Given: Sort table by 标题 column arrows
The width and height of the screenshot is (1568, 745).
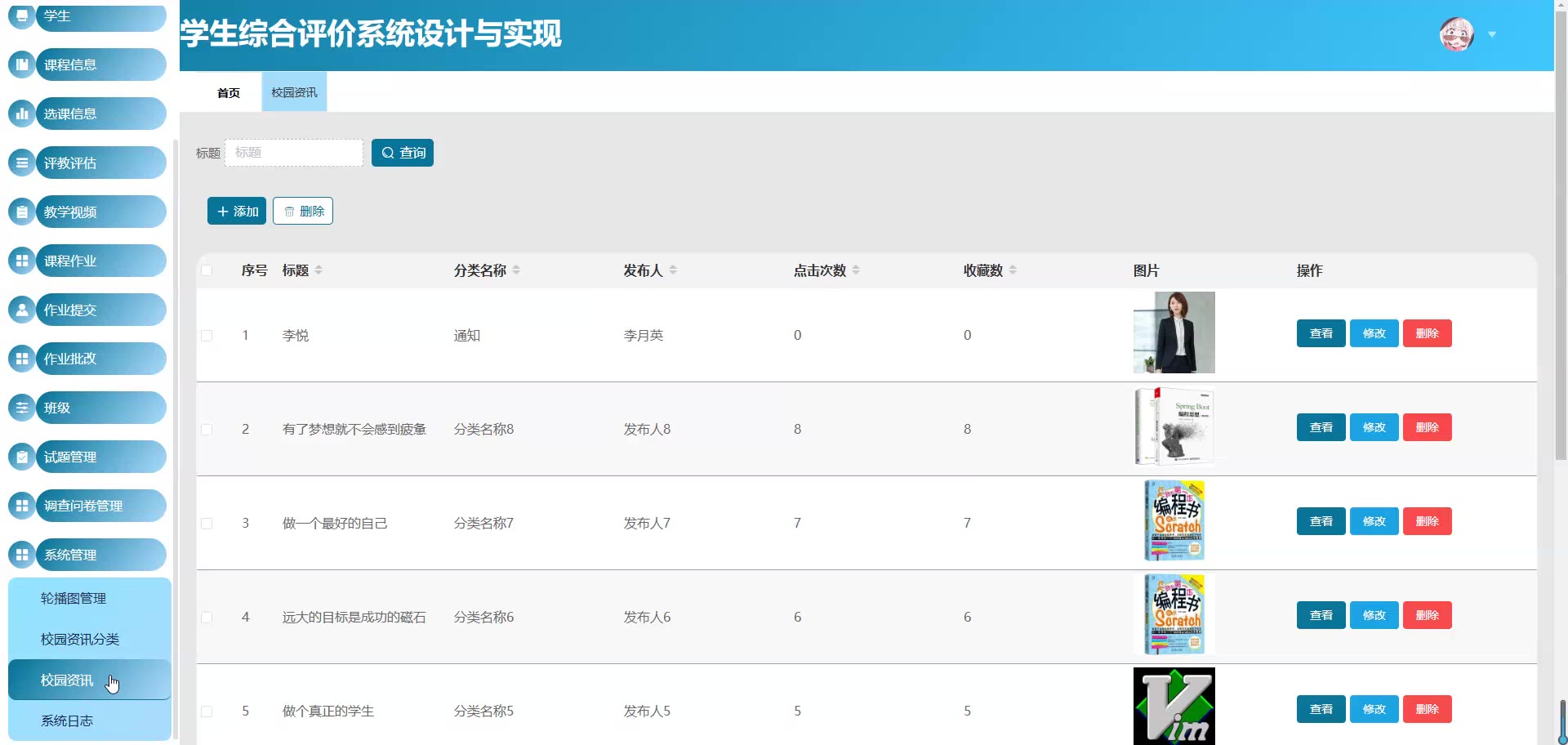Looking at the screenshot, I should (318, 270).
